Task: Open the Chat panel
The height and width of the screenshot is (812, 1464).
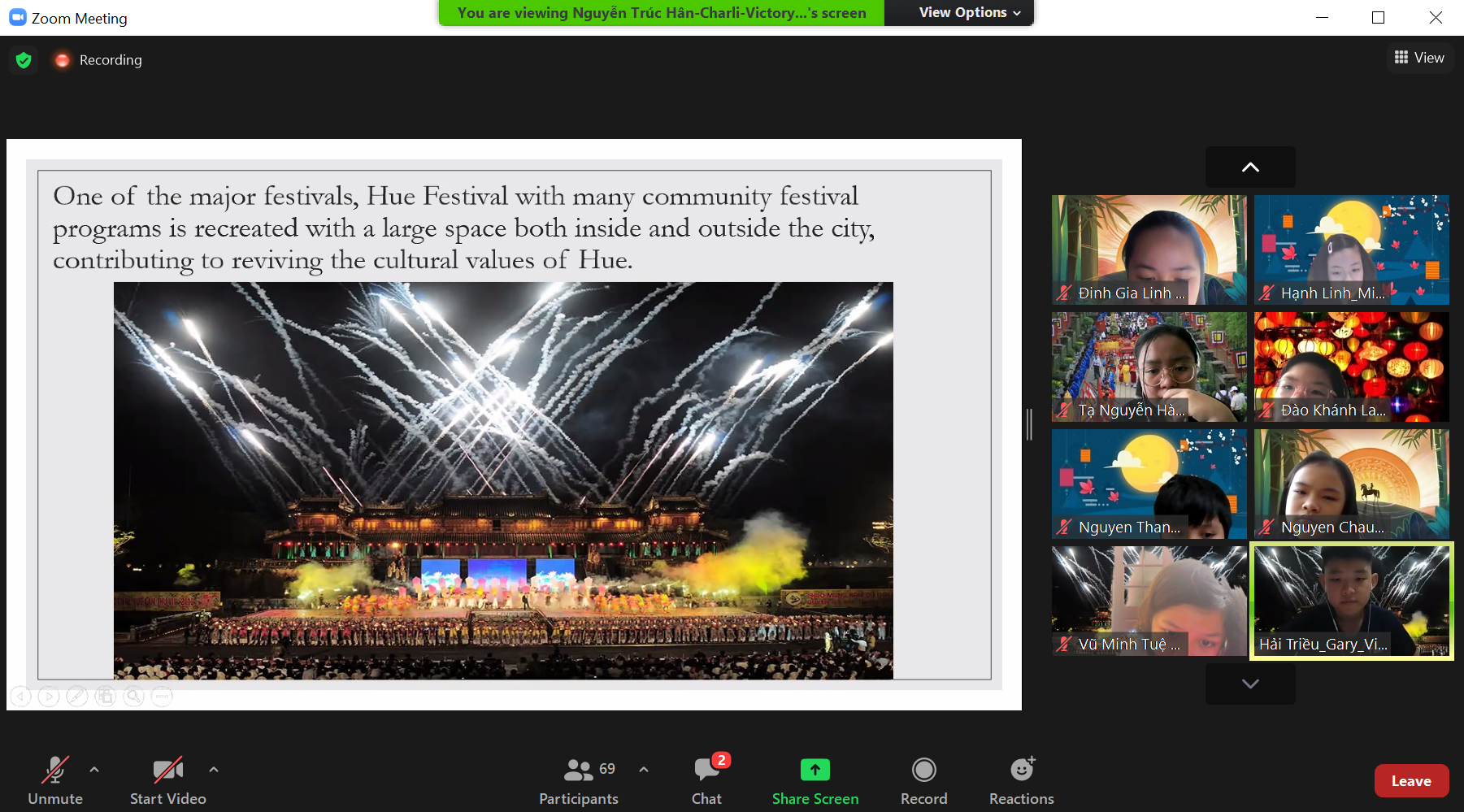Action: click(706, 780)
